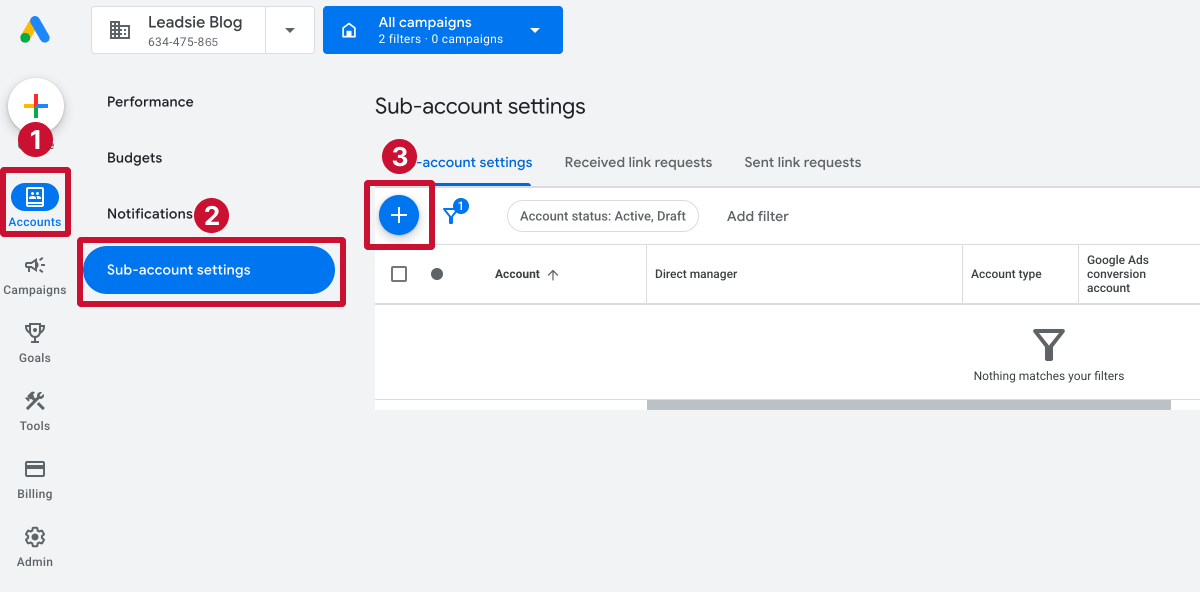The image size is (1200, 592).
Task: Expand the All campaigns dropdown
Action: click(x=535, y=30)
